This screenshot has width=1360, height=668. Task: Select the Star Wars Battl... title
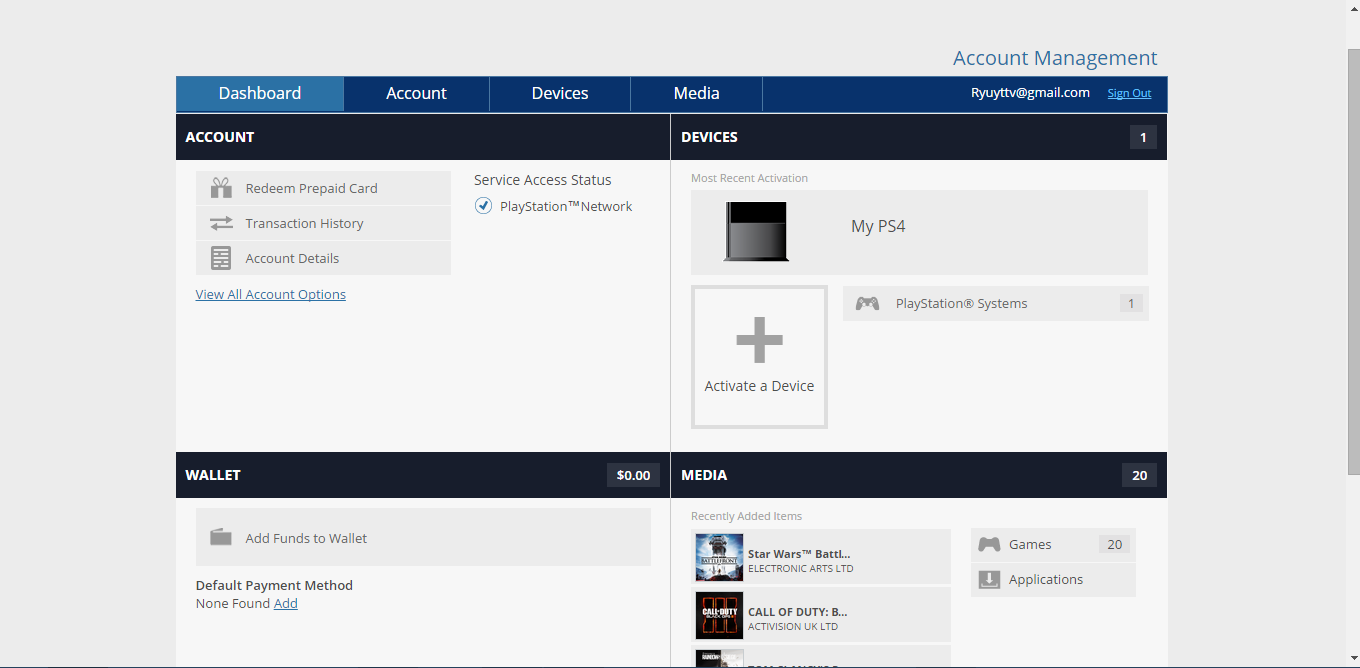point(799,553)
